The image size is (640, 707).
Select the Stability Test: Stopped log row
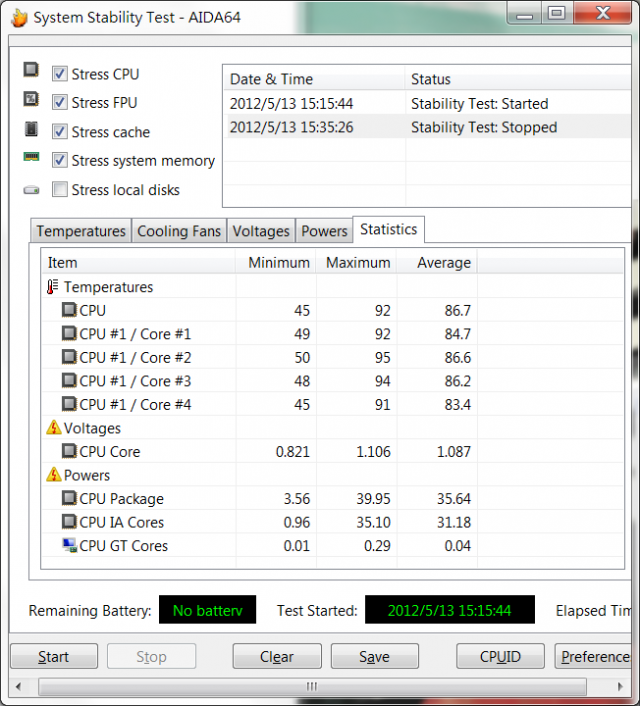pyautogui.click(x=427, y=127)
